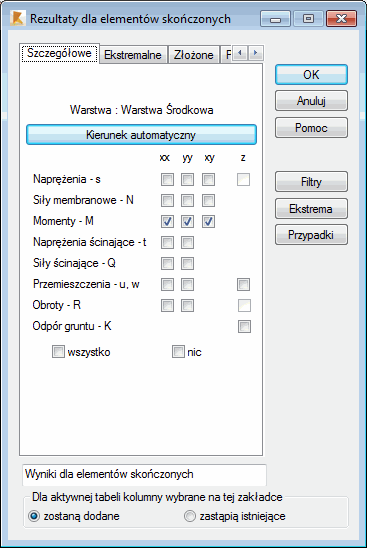Check the nic checkbox
This screenshot has width=367, height=548.
(x=178, y=352)
